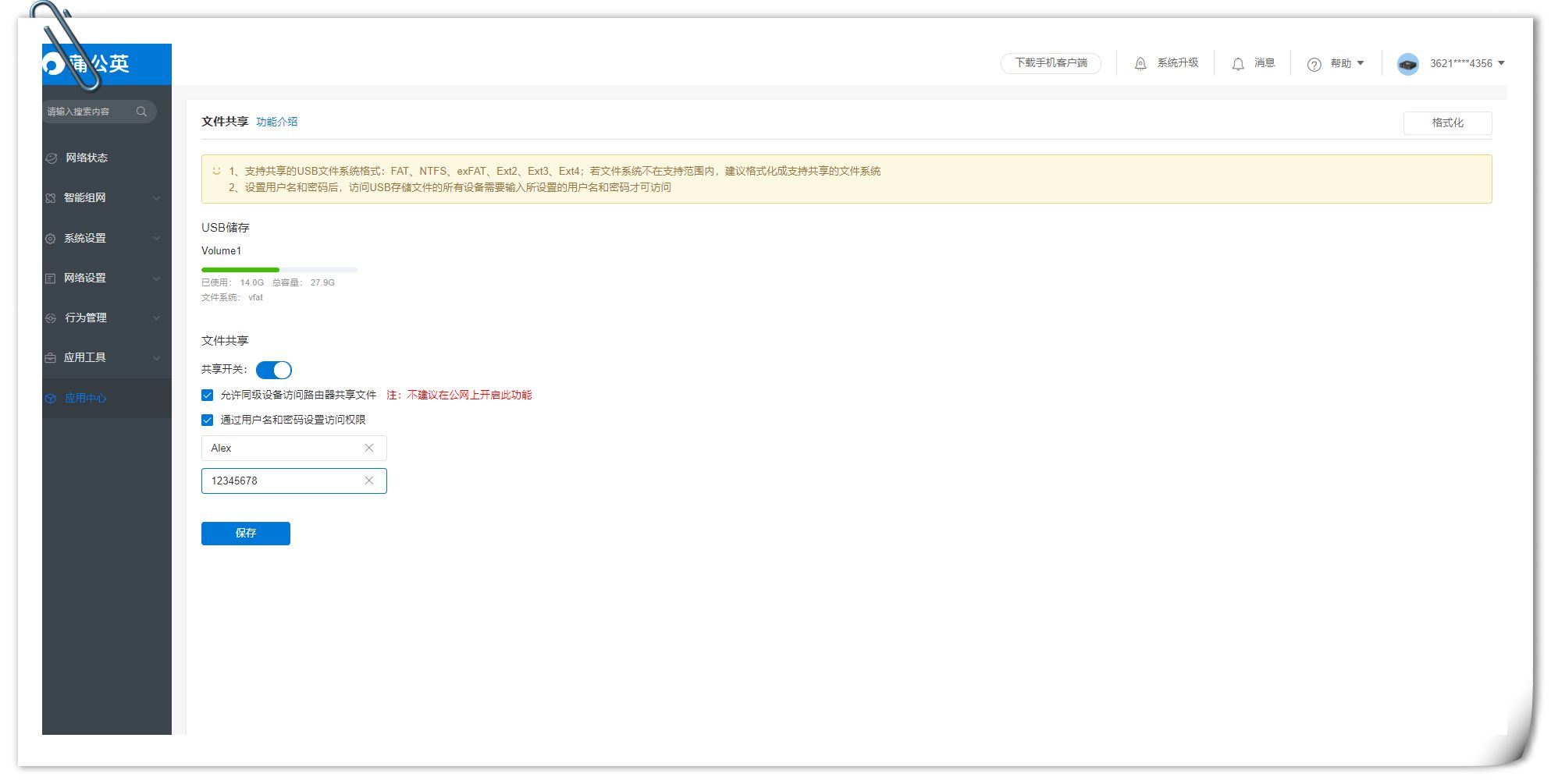
Task: Clear the 12345678 password field with X
Action: point(369,481)
